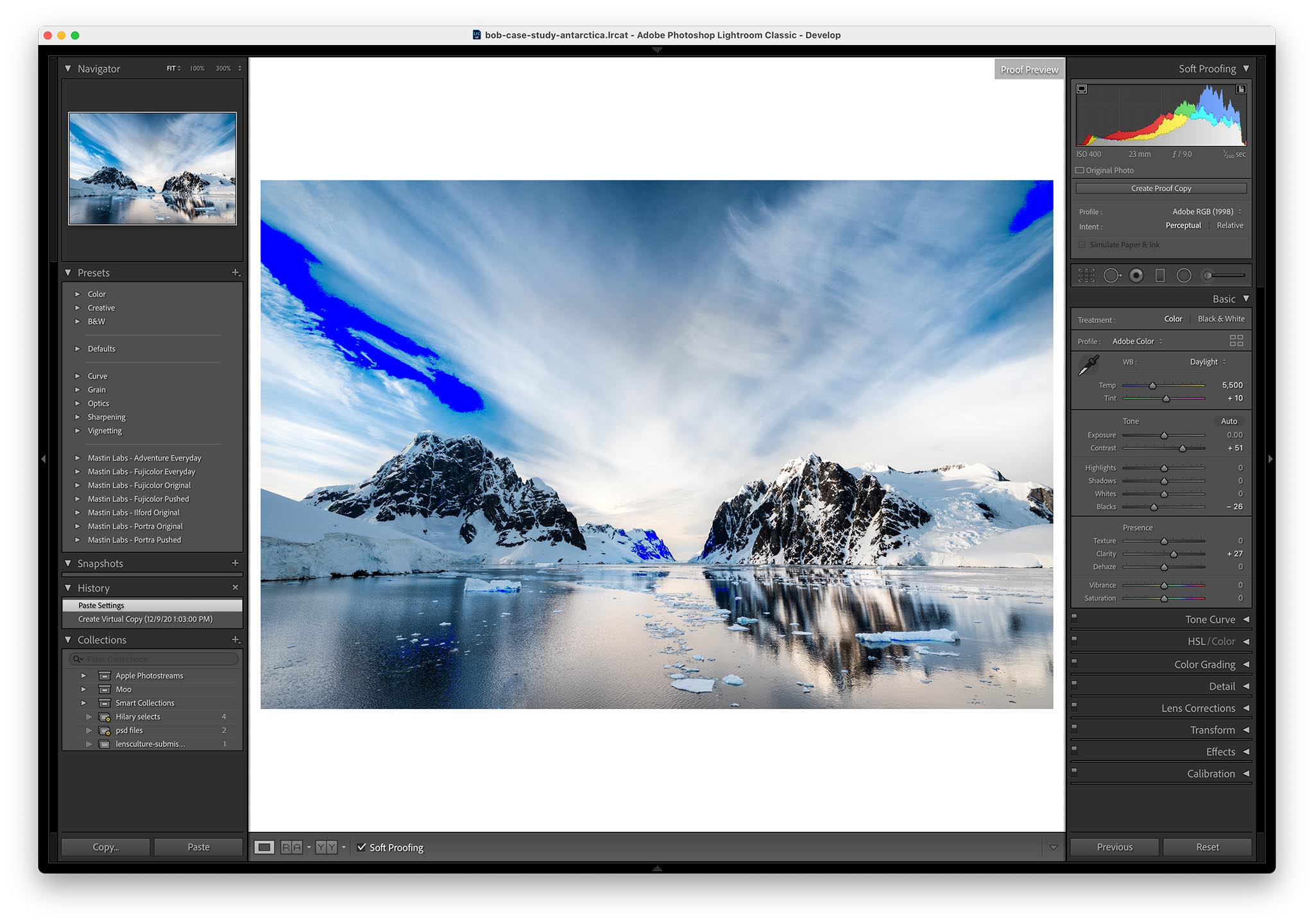Screen dimensions: 1314x924
Task: Open the Hilary selects collection
Action: pyautogui.click(x=138, y=717)
